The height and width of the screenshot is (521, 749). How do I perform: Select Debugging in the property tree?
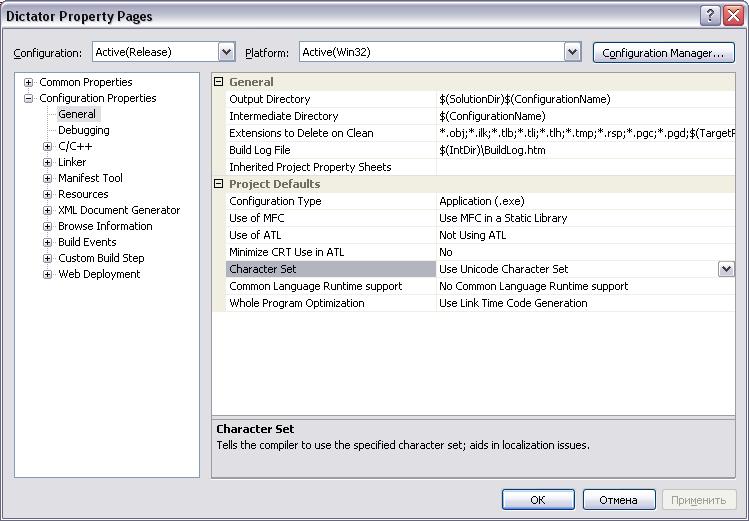click(83, 130)
